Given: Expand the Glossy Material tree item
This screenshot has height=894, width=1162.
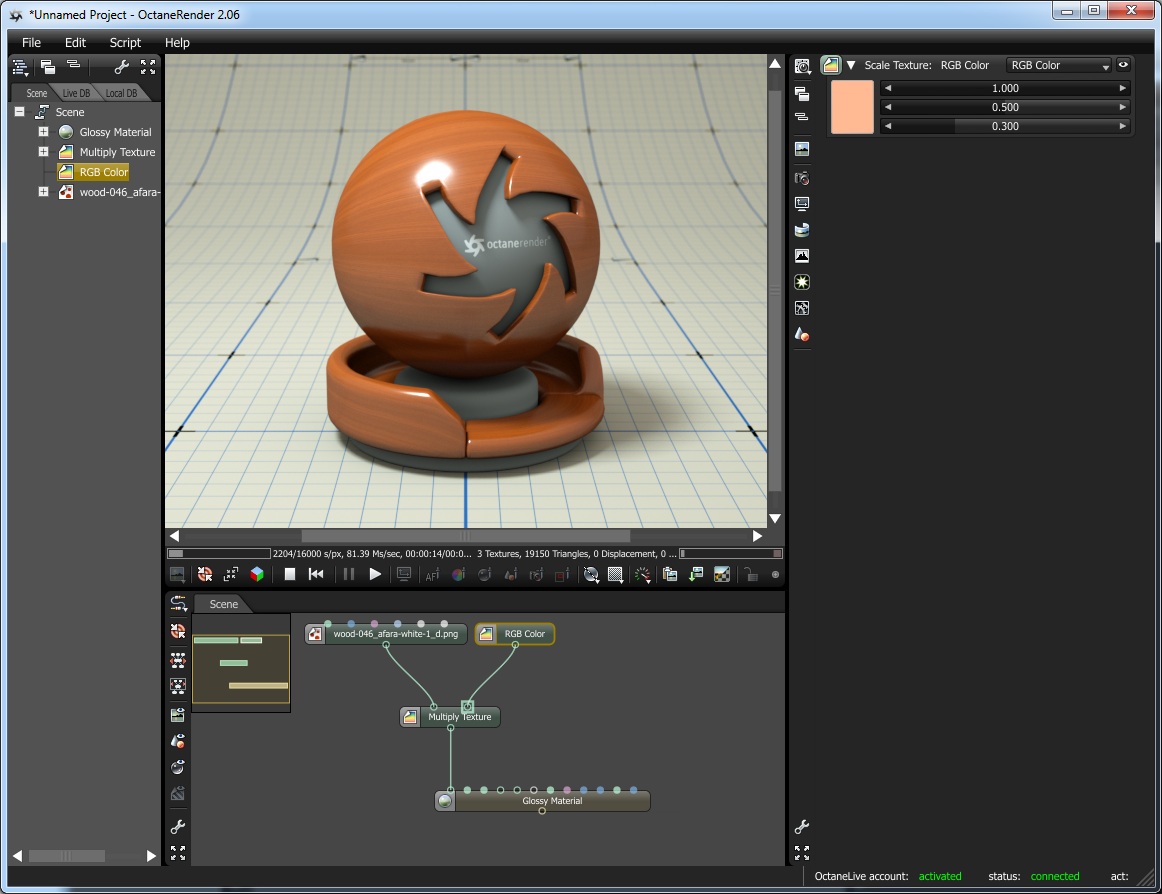Looking at the screenshot, I should (44, 132).
